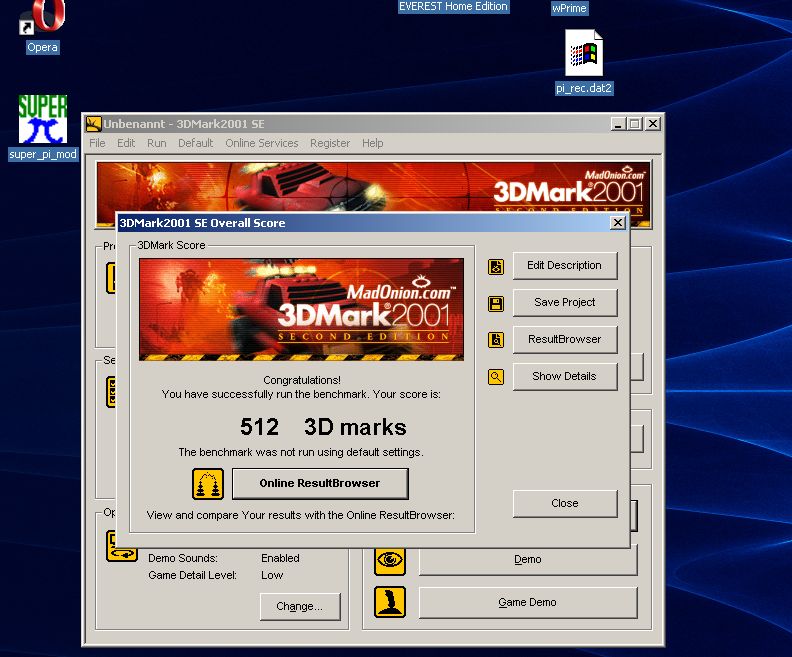The height and width of the screenshot is (657, 792).
Task: Open the File menu
Action: pos(97,143)
